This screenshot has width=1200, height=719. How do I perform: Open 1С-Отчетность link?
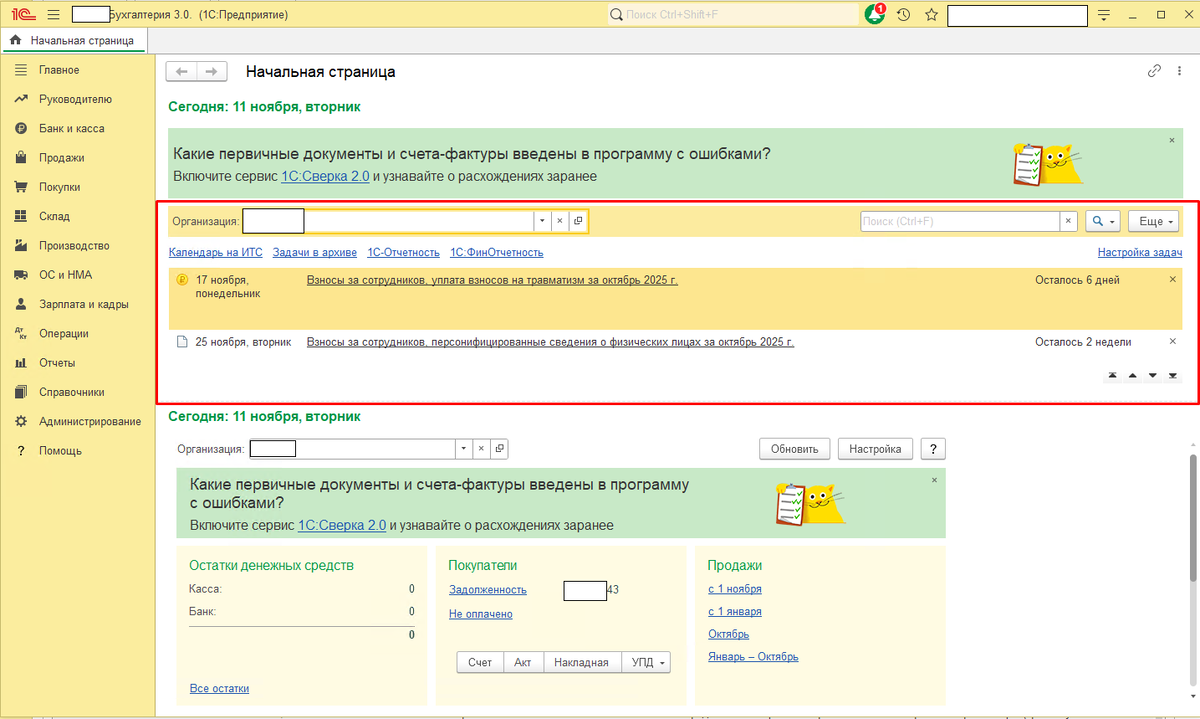[x=403, y=253]
